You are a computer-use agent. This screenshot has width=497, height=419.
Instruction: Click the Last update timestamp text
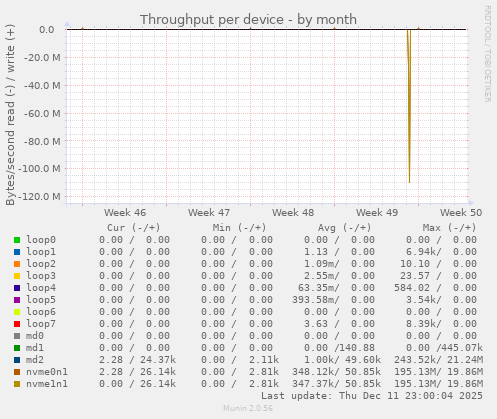tap(372, 396)
